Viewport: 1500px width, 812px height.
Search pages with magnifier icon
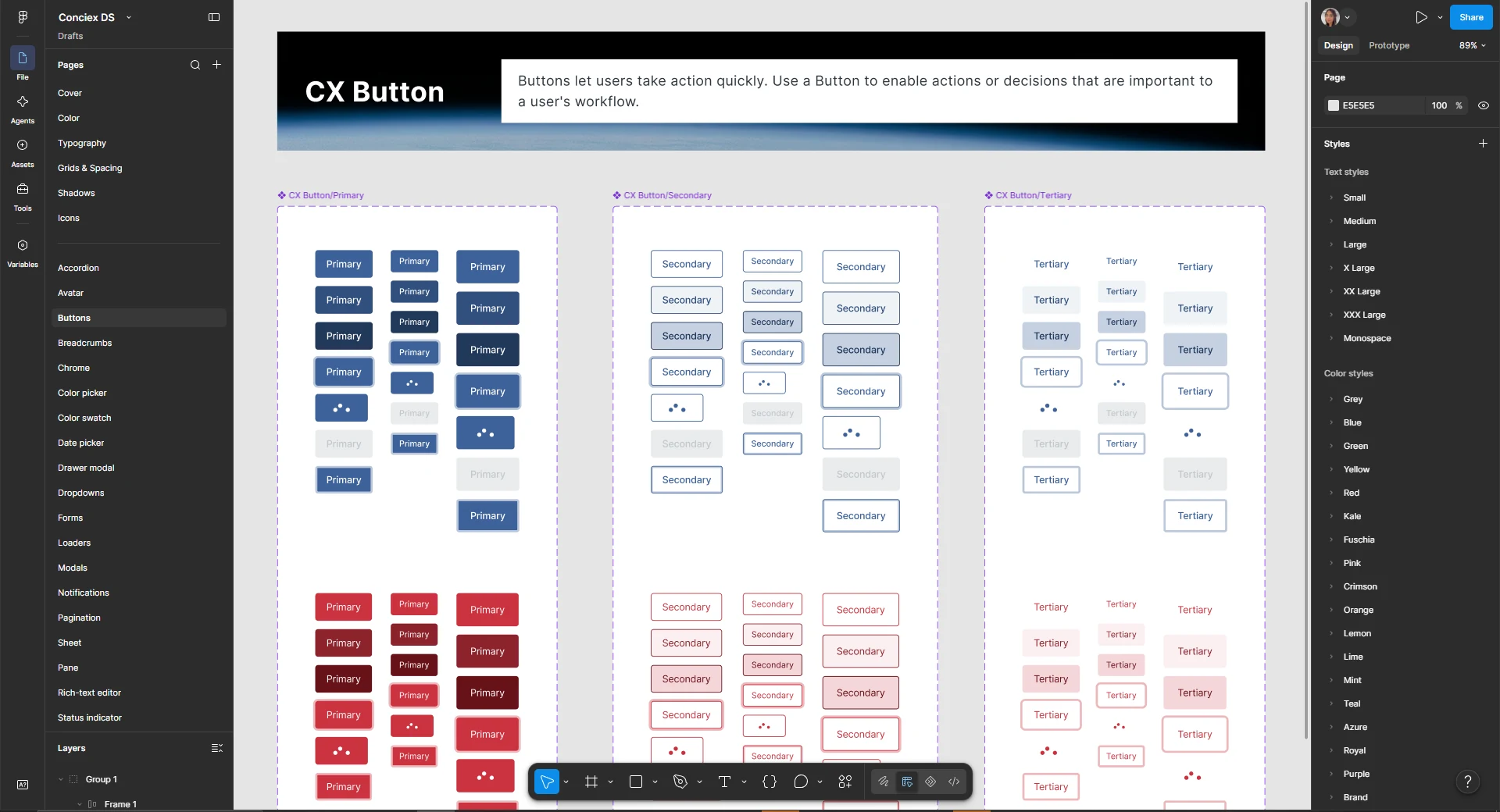point(195,65)
